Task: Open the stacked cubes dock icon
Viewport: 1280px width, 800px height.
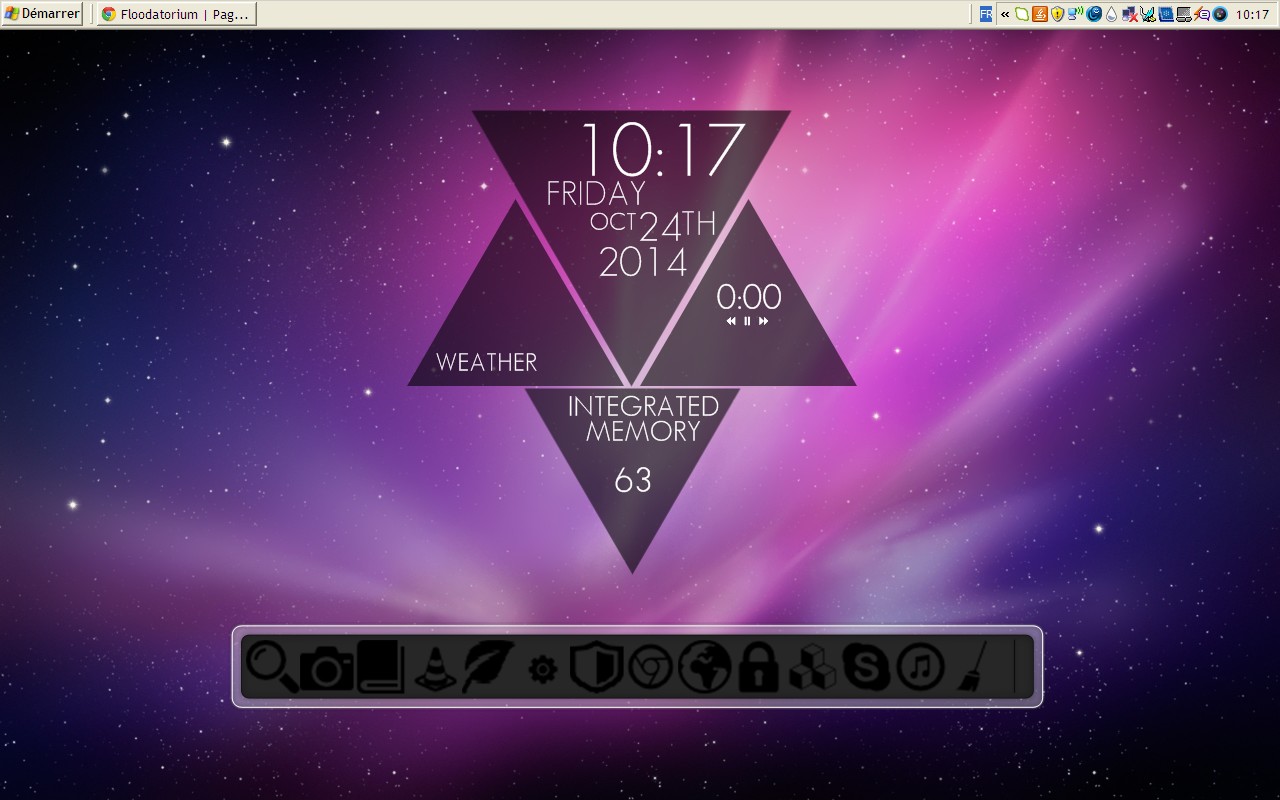Action: click(812, 667)
